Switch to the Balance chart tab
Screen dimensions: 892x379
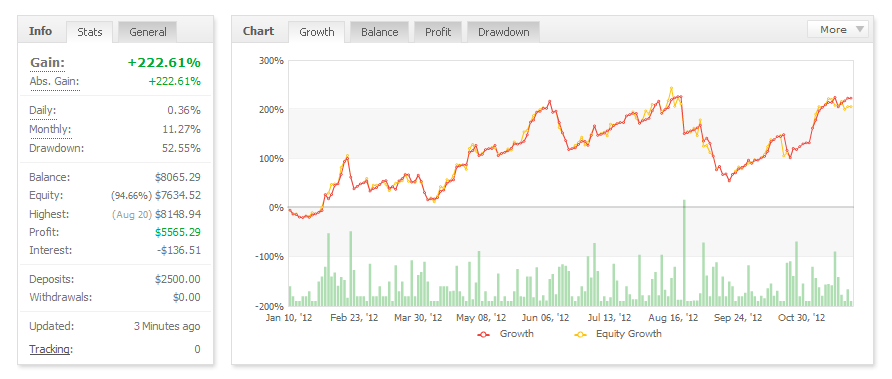pos(379,32)
